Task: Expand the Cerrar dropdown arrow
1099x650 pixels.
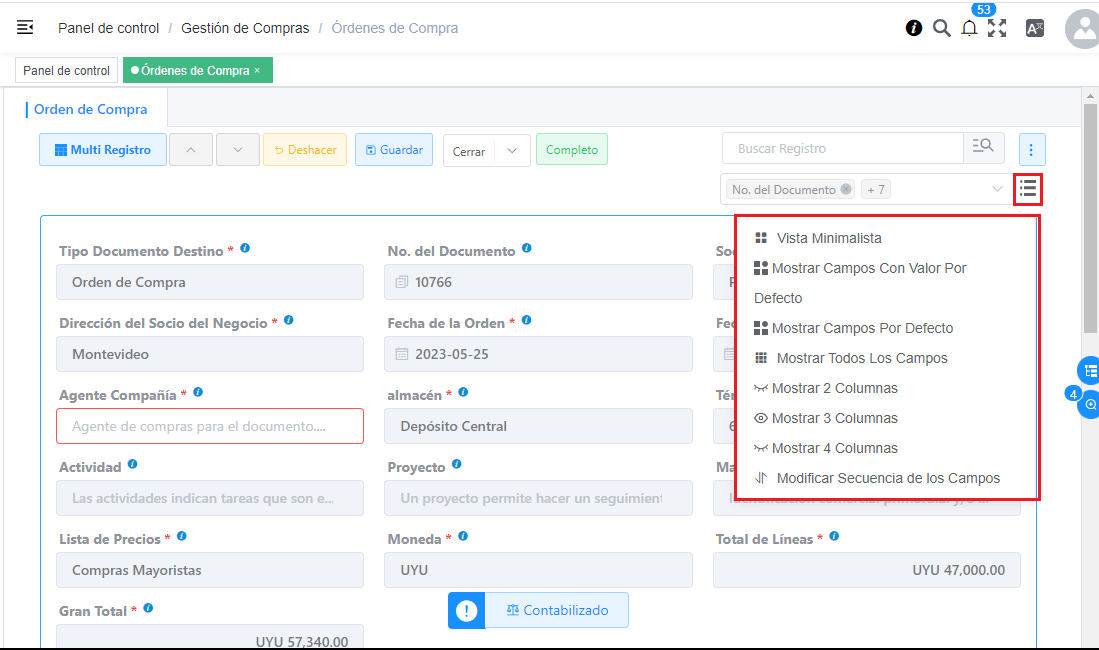Action: (x=512, y=151)
